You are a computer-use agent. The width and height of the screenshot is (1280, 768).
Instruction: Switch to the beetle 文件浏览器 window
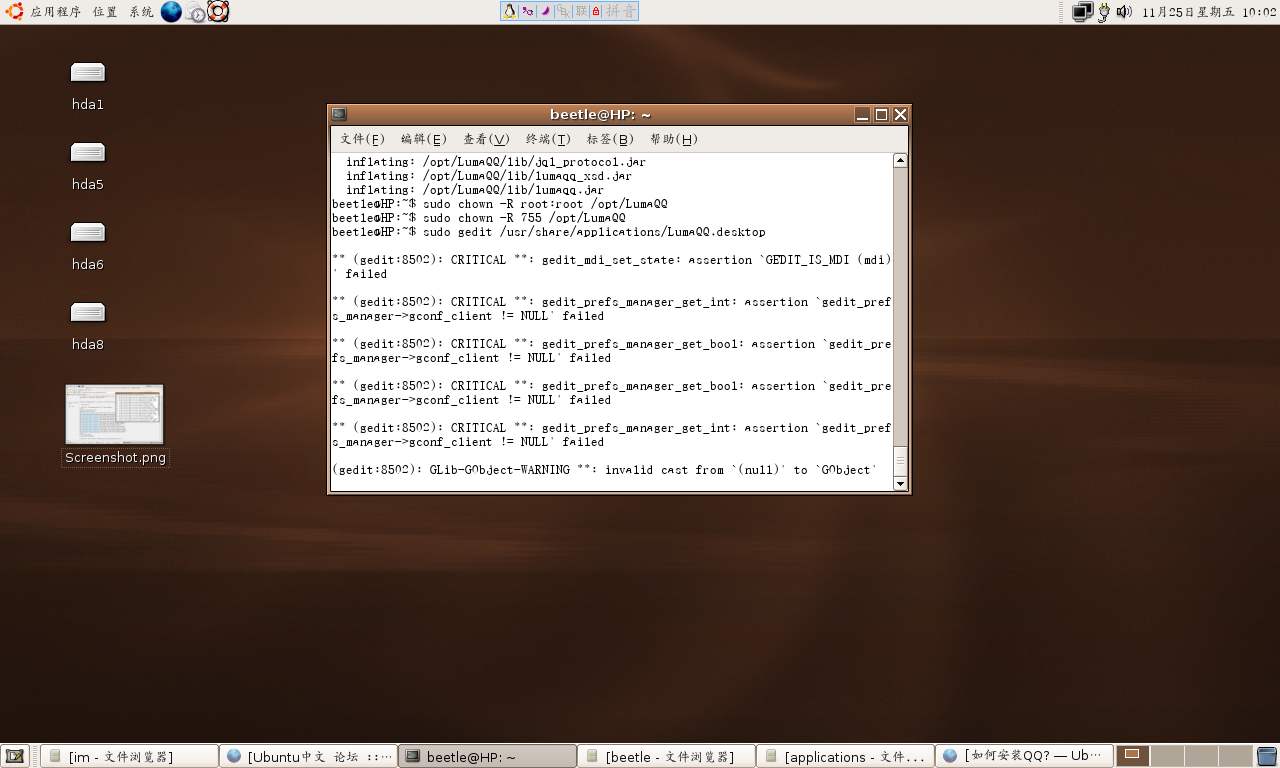point(666,756)
